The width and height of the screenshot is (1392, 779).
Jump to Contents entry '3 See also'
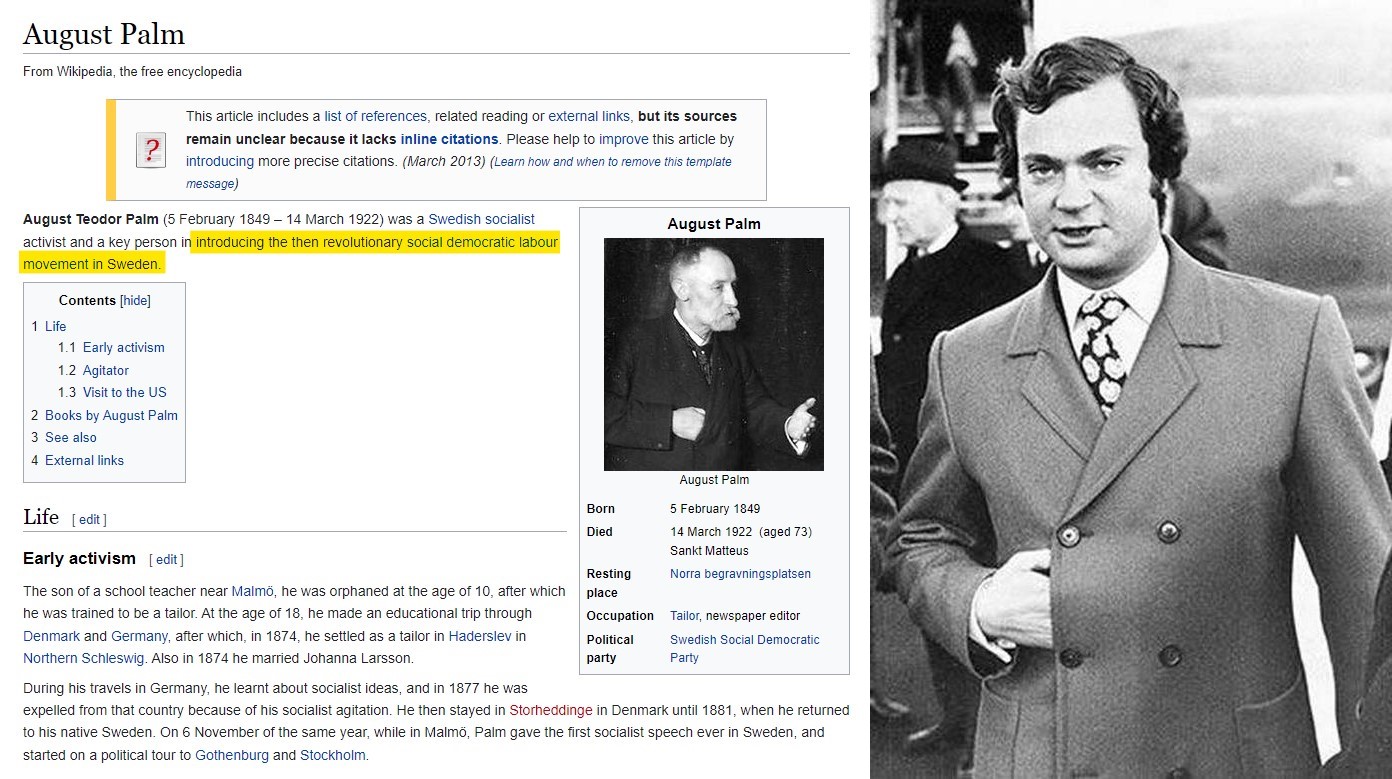click(x=64, y=437)
